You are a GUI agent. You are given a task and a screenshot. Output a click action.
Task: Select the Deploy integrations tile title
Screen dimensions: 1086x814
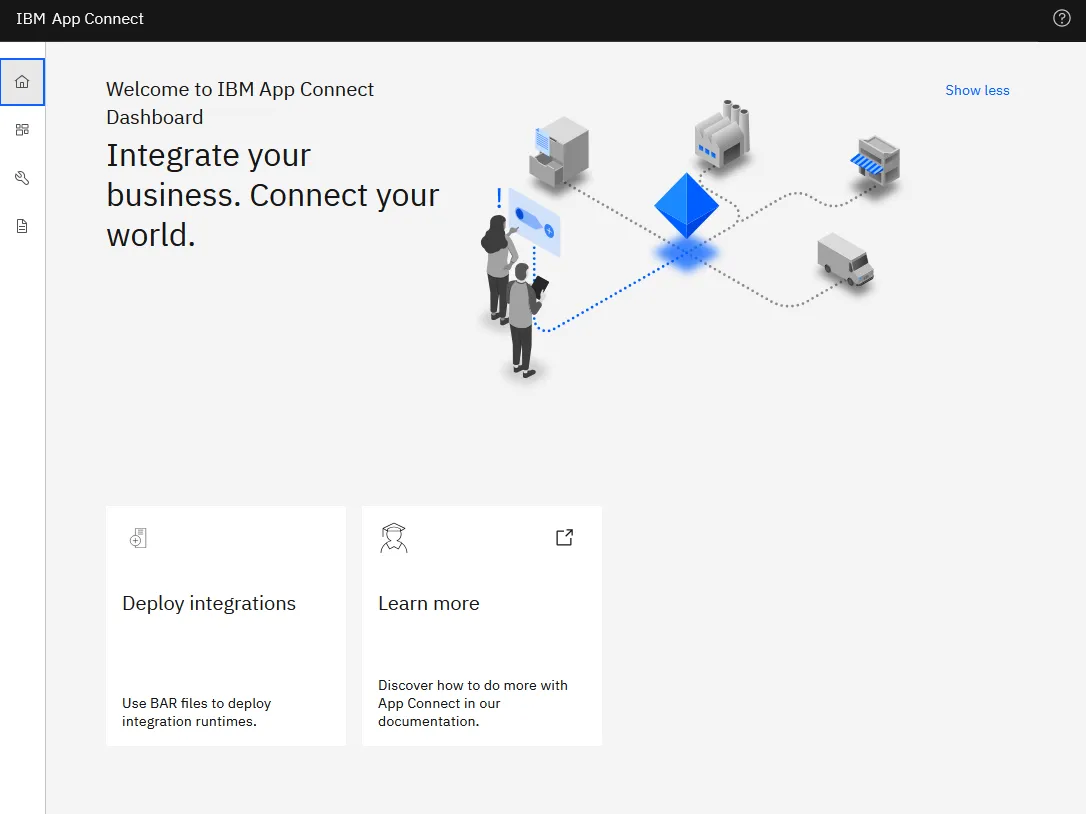(x=208, y=603)
